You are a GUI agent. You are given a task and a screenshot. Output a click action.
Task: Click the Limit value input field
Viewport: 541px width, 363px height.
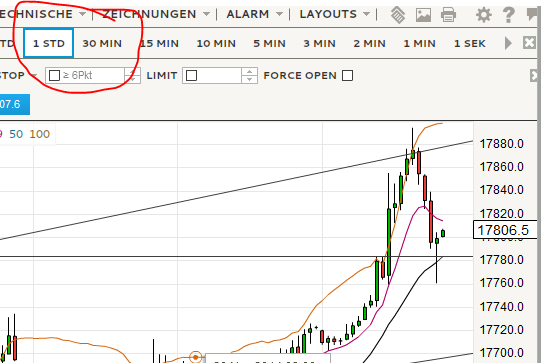click(212, 75)
